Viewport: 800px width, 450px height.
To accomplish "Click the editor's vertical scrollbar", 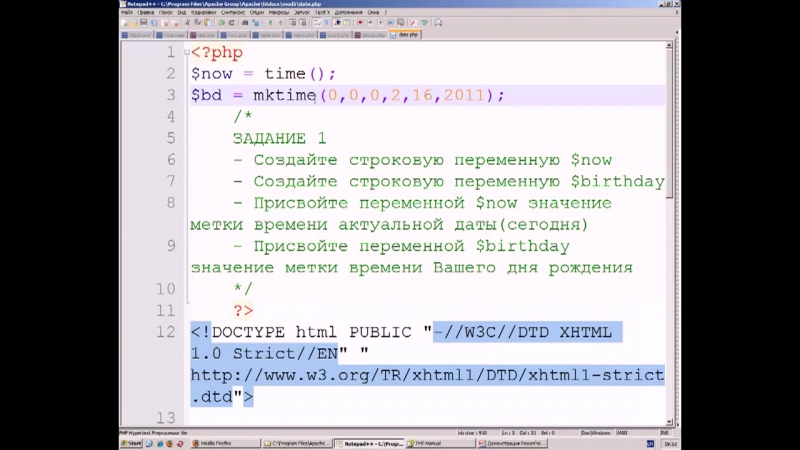I will click(x=673, y=200).
